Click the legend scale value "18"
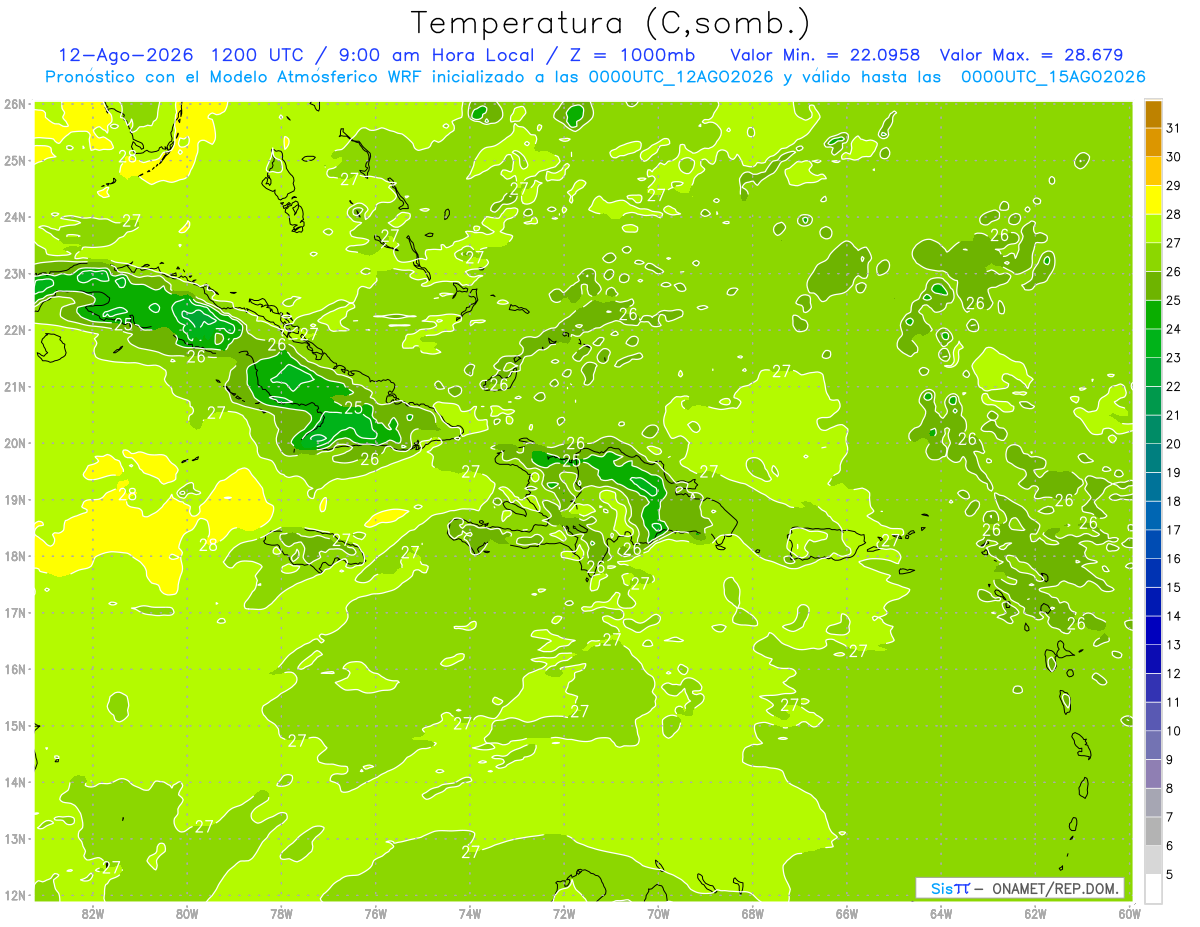Viewport: 1200px width, 927px height. (x=1173, y=501)
